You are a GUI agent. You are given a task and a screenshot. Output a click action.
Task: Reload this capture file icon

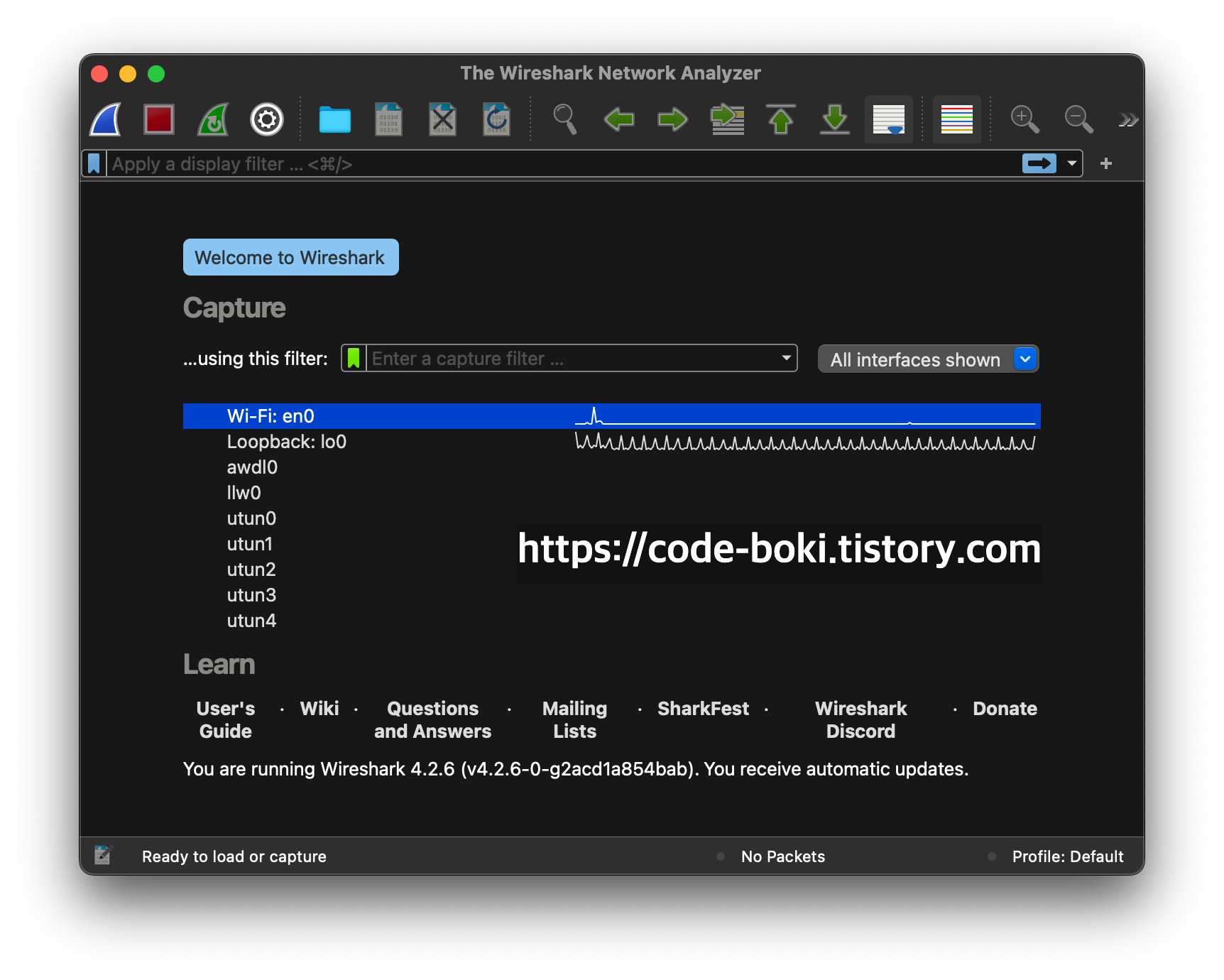point(497,119)
